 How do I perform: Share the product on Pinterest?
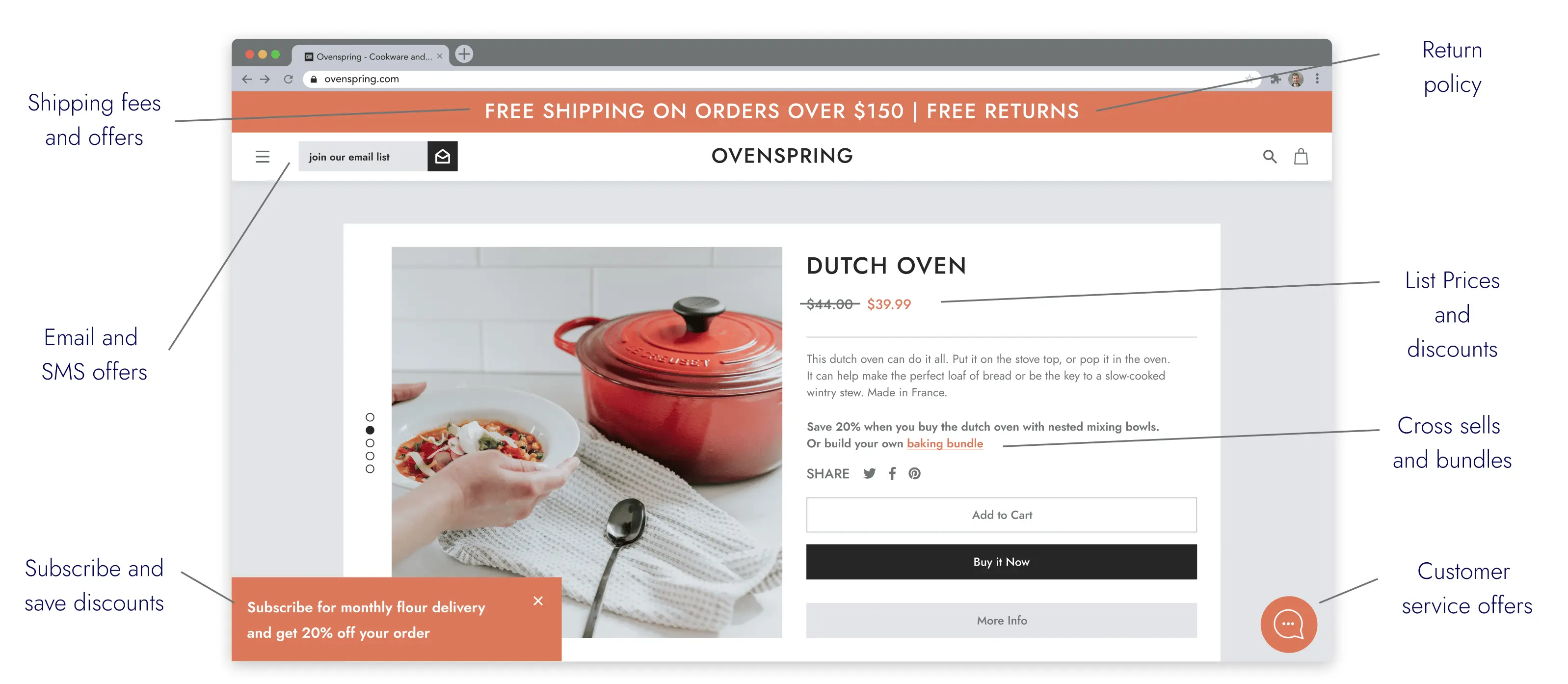coord(914,473)
